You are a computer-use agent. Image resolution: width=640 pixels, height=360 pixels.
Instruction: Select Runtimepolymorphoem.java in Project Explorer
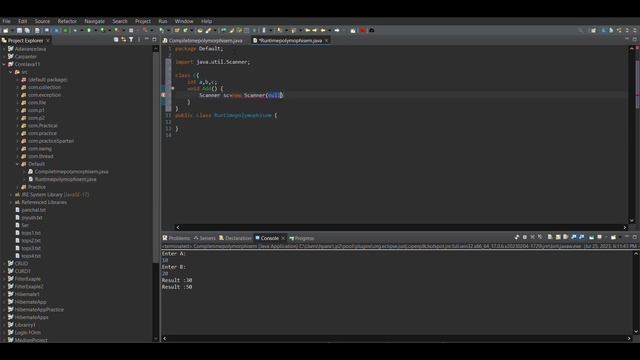65,179
